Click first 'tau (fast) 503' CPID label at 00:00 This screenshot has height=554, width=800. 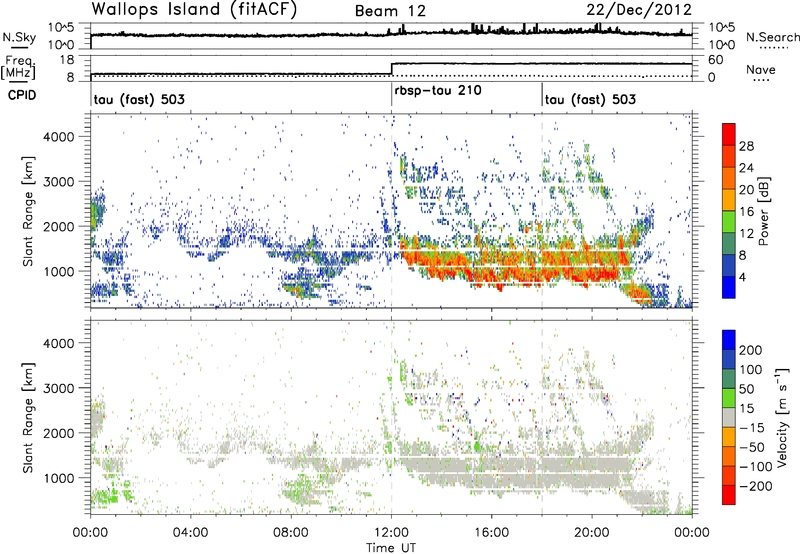point(139,99)
